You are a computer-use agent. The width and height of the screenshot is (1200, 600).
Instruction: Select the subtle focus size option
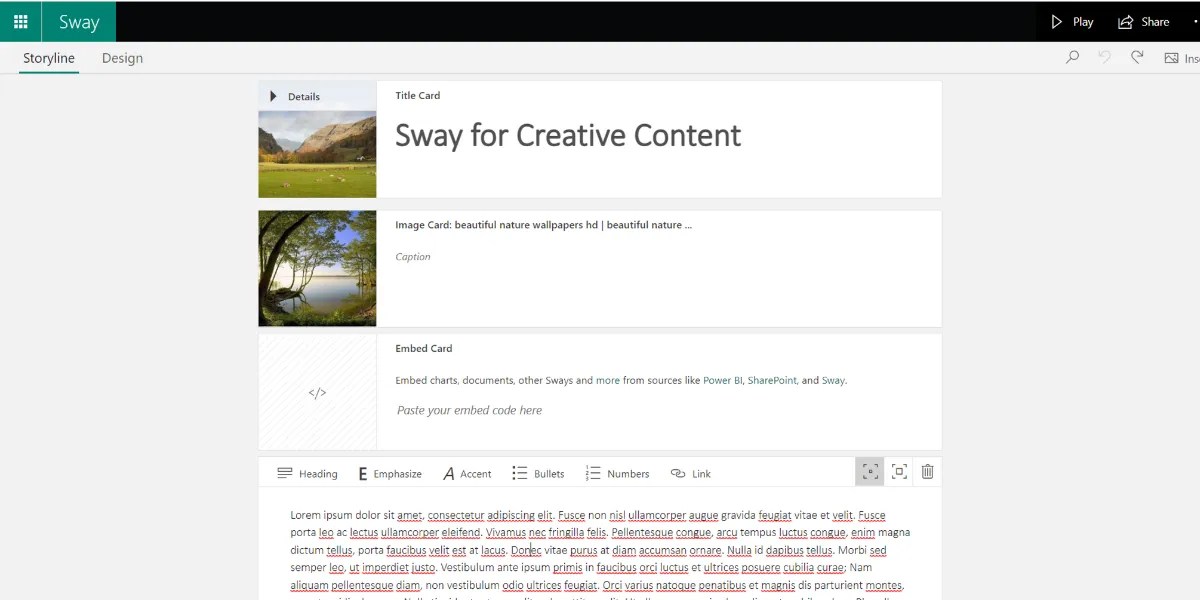[x=869, y=471]
